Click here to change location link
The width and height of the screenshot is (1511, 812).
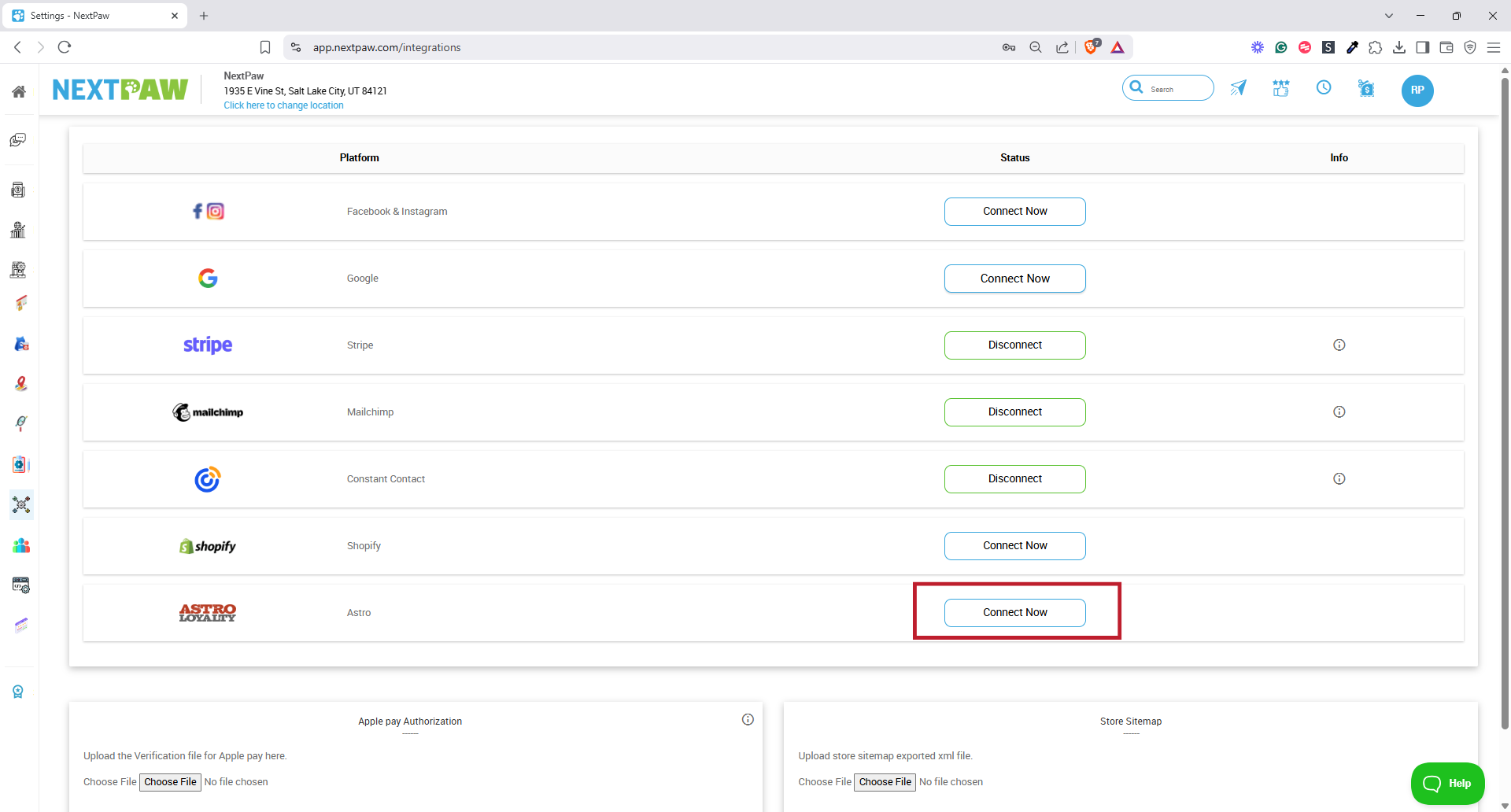coord(283,105)
